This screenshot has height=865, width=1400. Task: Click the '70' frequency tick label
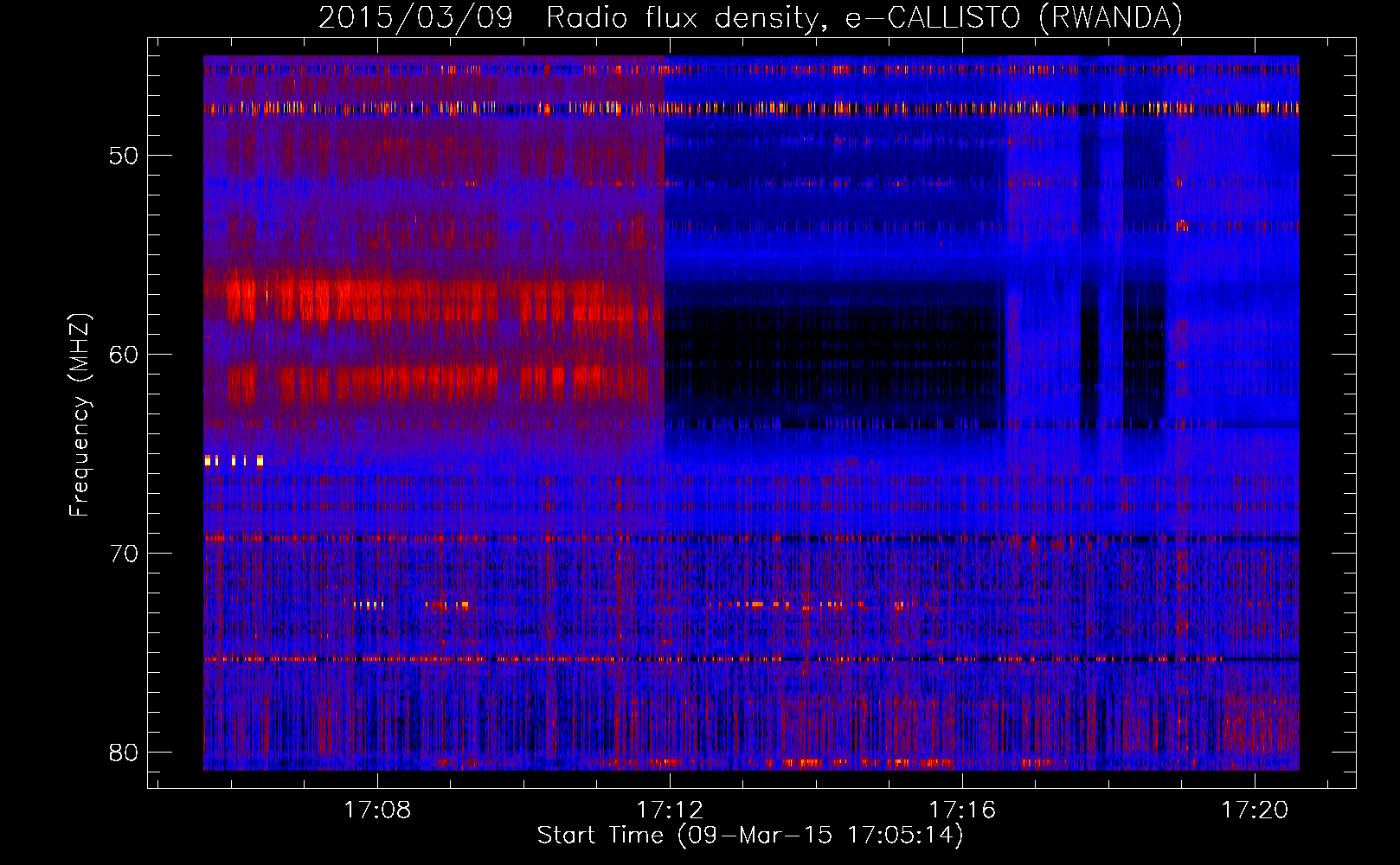124,554
